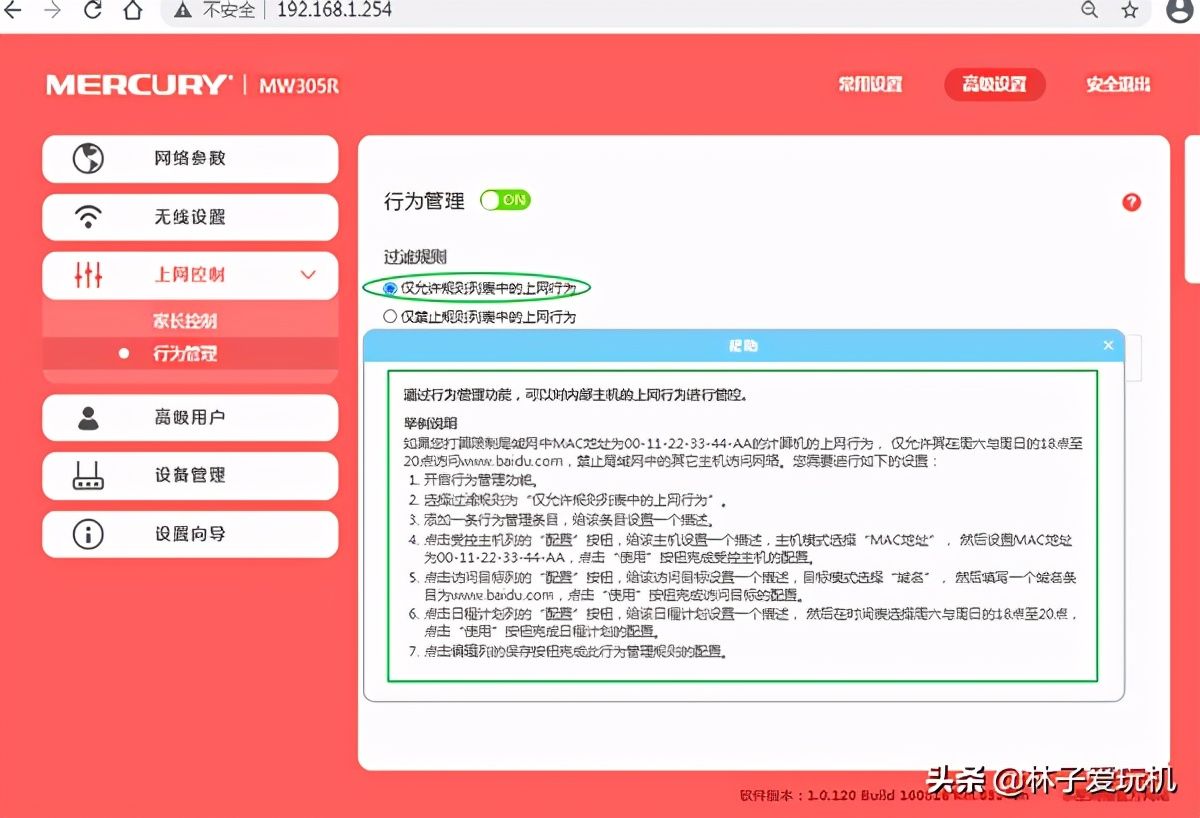The width and height of the screenshot is (1200, 818).
Task: Open the 无线设置 menu
Action: [190, 216]
